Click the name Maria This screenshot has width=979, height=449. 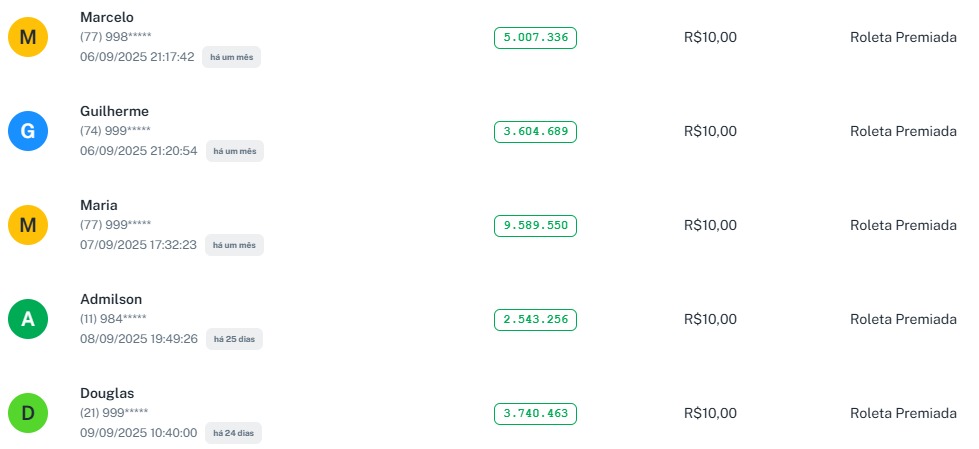pyautogui.click(x=99, y=205)
